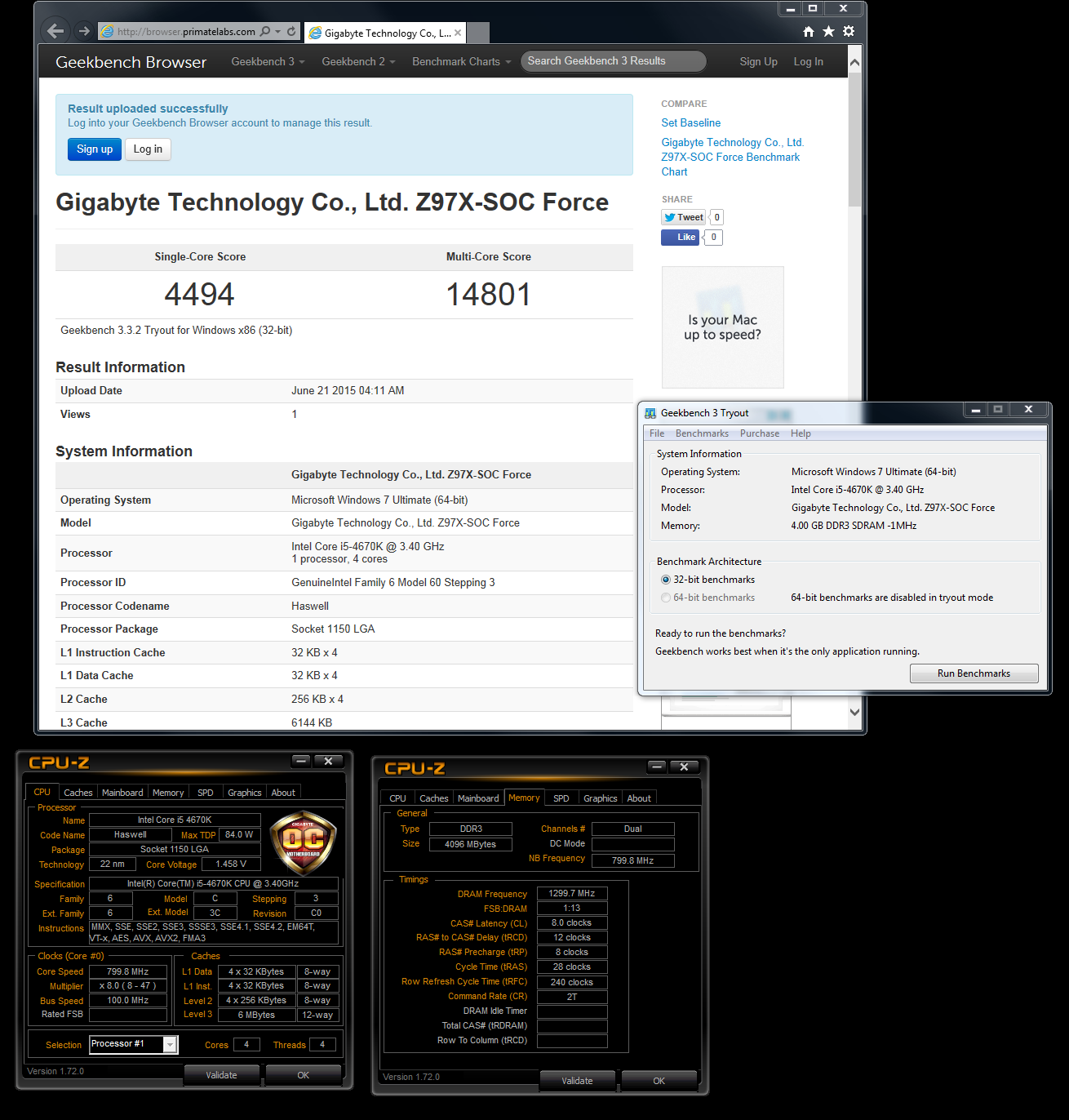Click the DRAM Frequency value 1299.7 MHz
1069x1120 pixels.
pyautogui.click(x=572, y=893)
